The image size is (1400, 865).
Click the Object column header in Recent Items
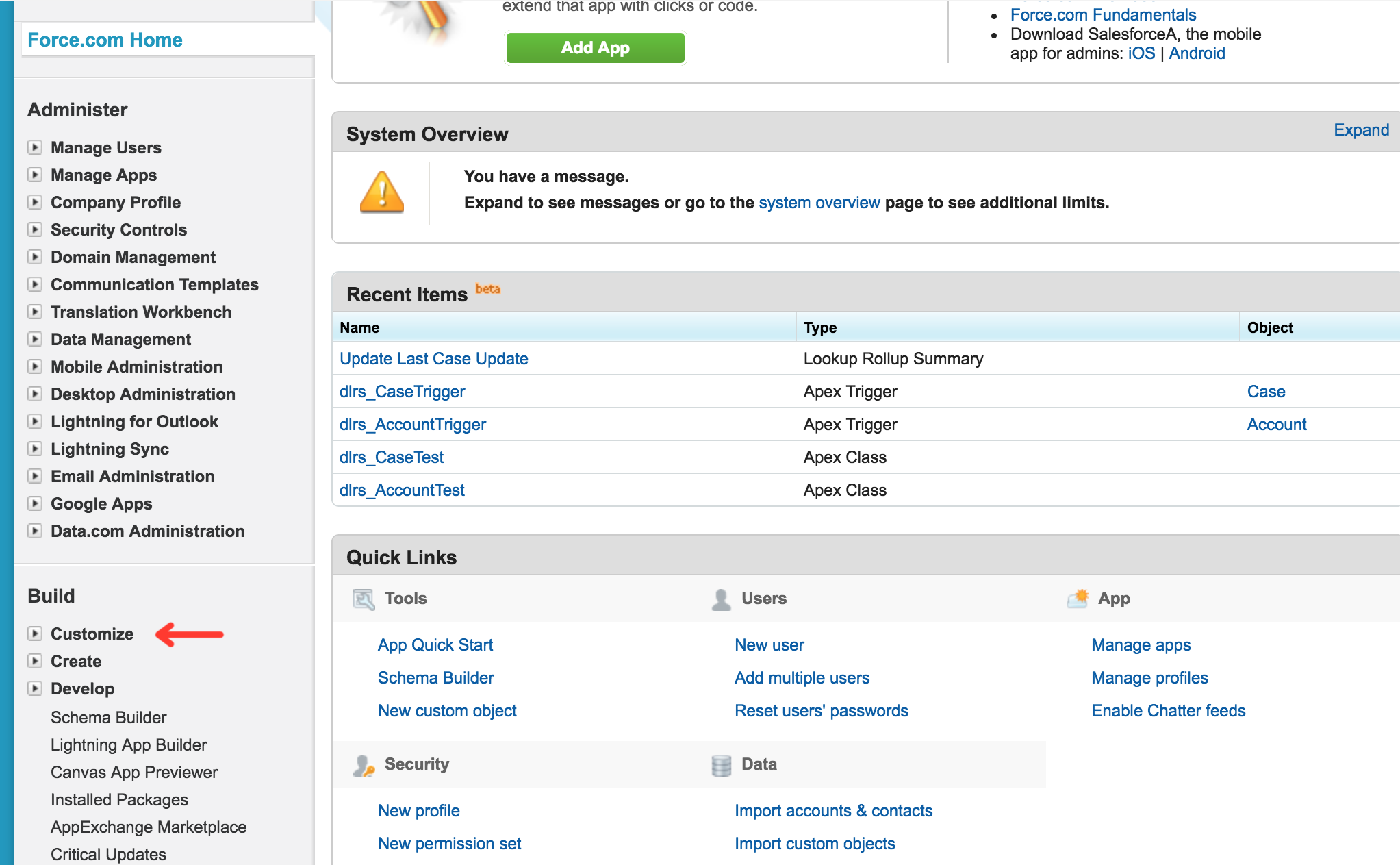click(x=1320, y=327)
